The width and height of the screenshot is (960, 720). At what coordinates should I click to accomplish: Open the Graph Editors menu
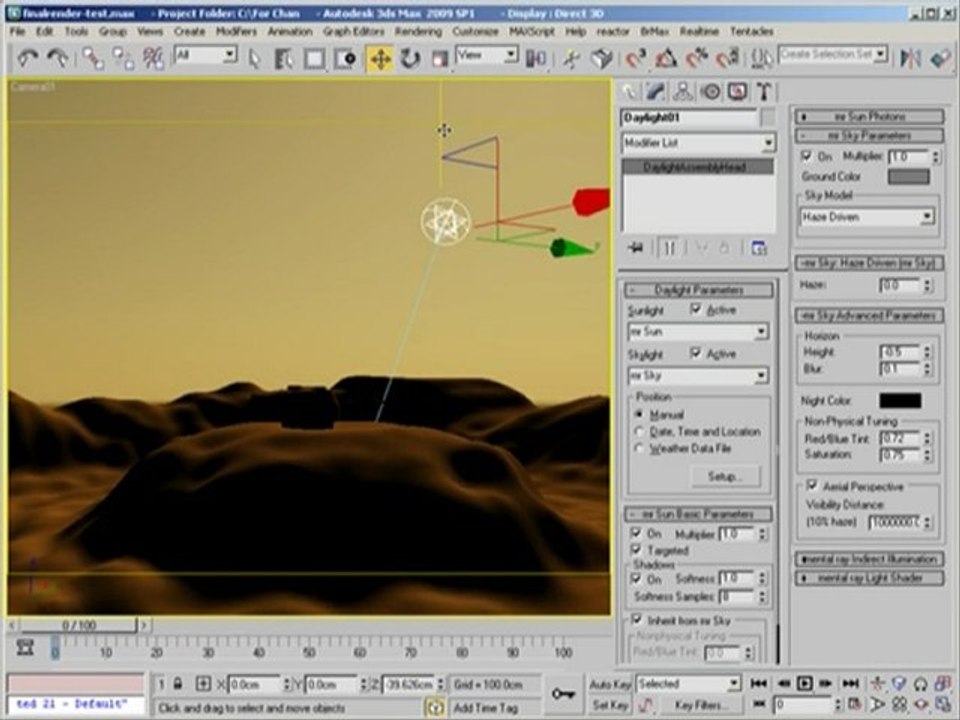click(353, 31)
